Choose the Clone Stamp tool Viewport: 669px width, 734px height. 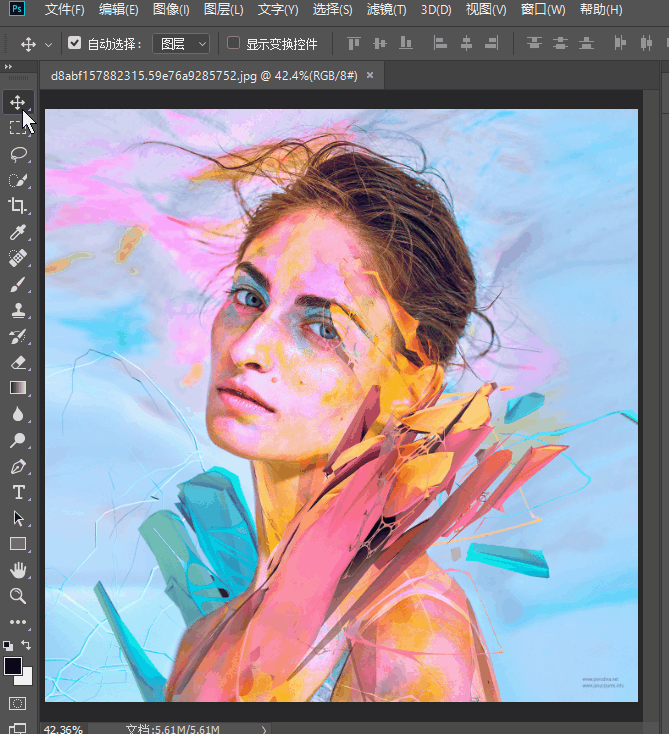[x=18, y=310]
